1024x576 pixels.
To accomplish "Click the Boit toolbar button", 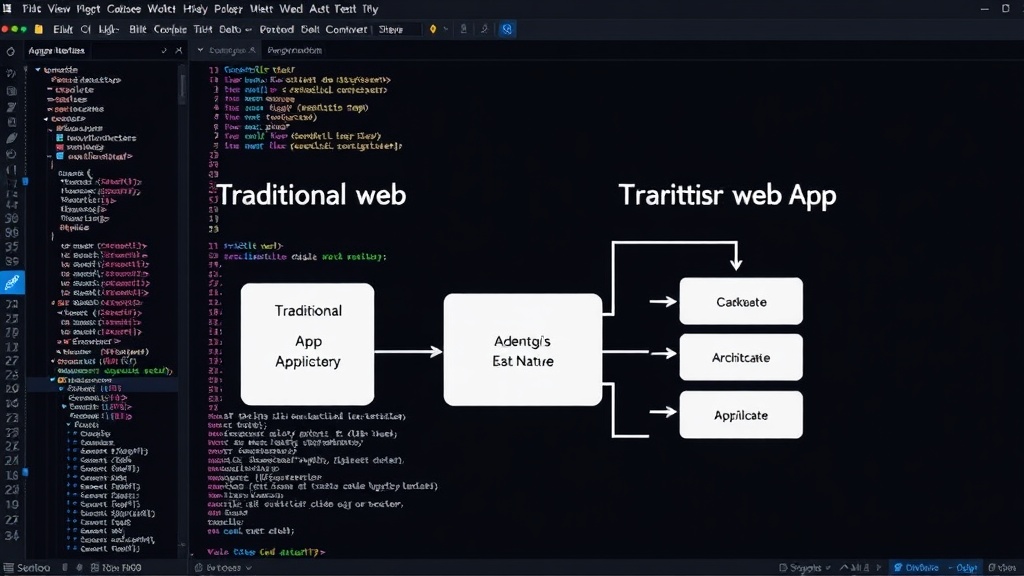I will 310,29.
